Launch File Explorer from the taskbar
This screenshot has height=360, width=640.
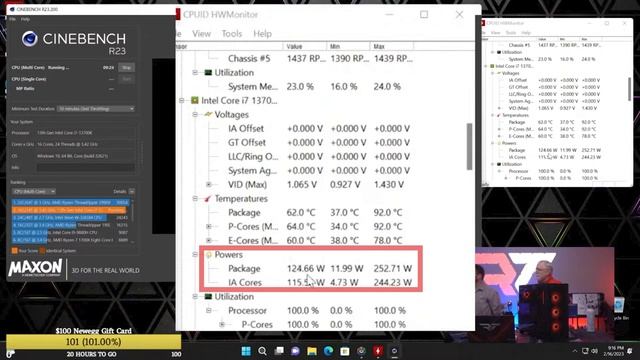(x=312, y=351)
